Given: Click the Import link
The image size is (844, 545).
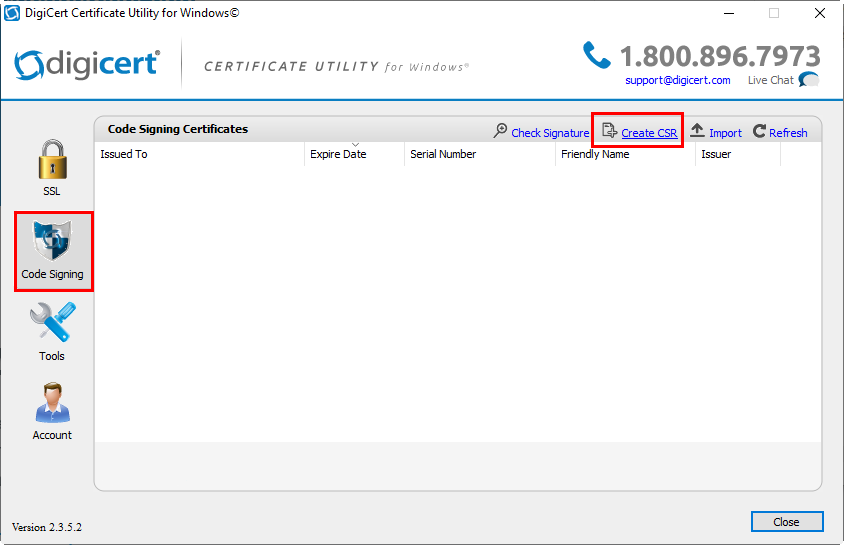Looking at the screenshot, I should [725, 133].
